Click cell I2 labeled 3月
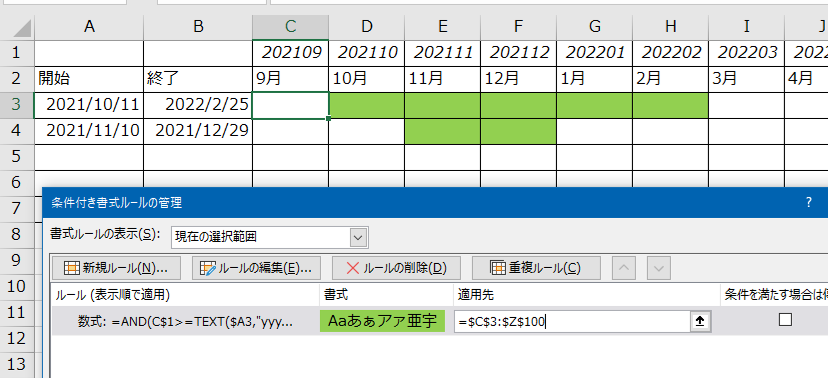Viewport: 828px width, 378px height. (x=747, y=79)
